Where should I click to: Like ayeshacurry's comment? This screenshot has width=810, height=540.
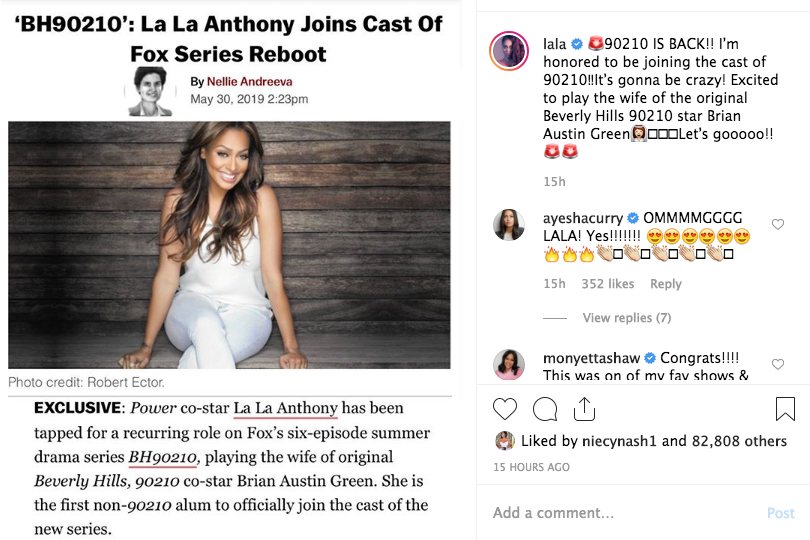(778, 225)
